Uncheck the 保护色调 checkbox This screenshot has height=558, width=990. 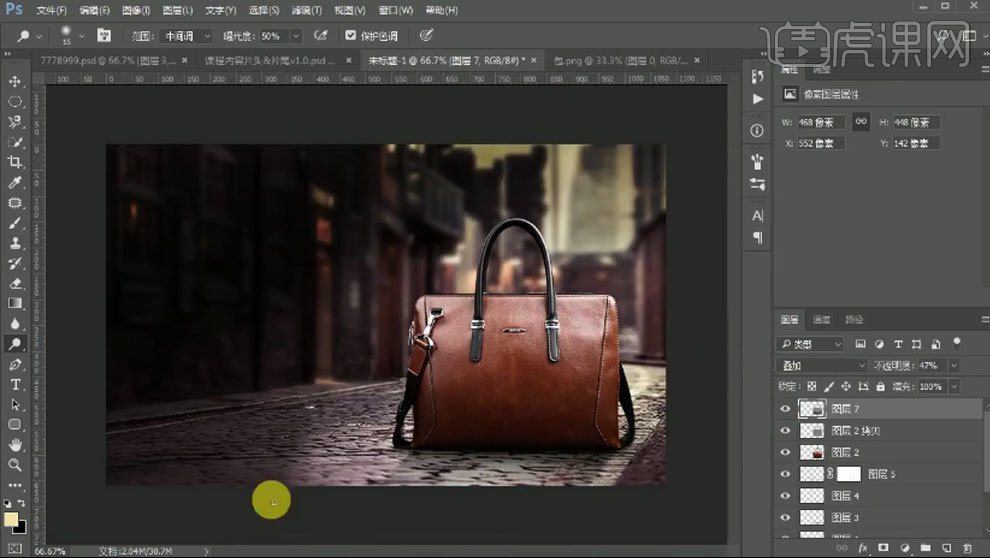coord(350,35)
